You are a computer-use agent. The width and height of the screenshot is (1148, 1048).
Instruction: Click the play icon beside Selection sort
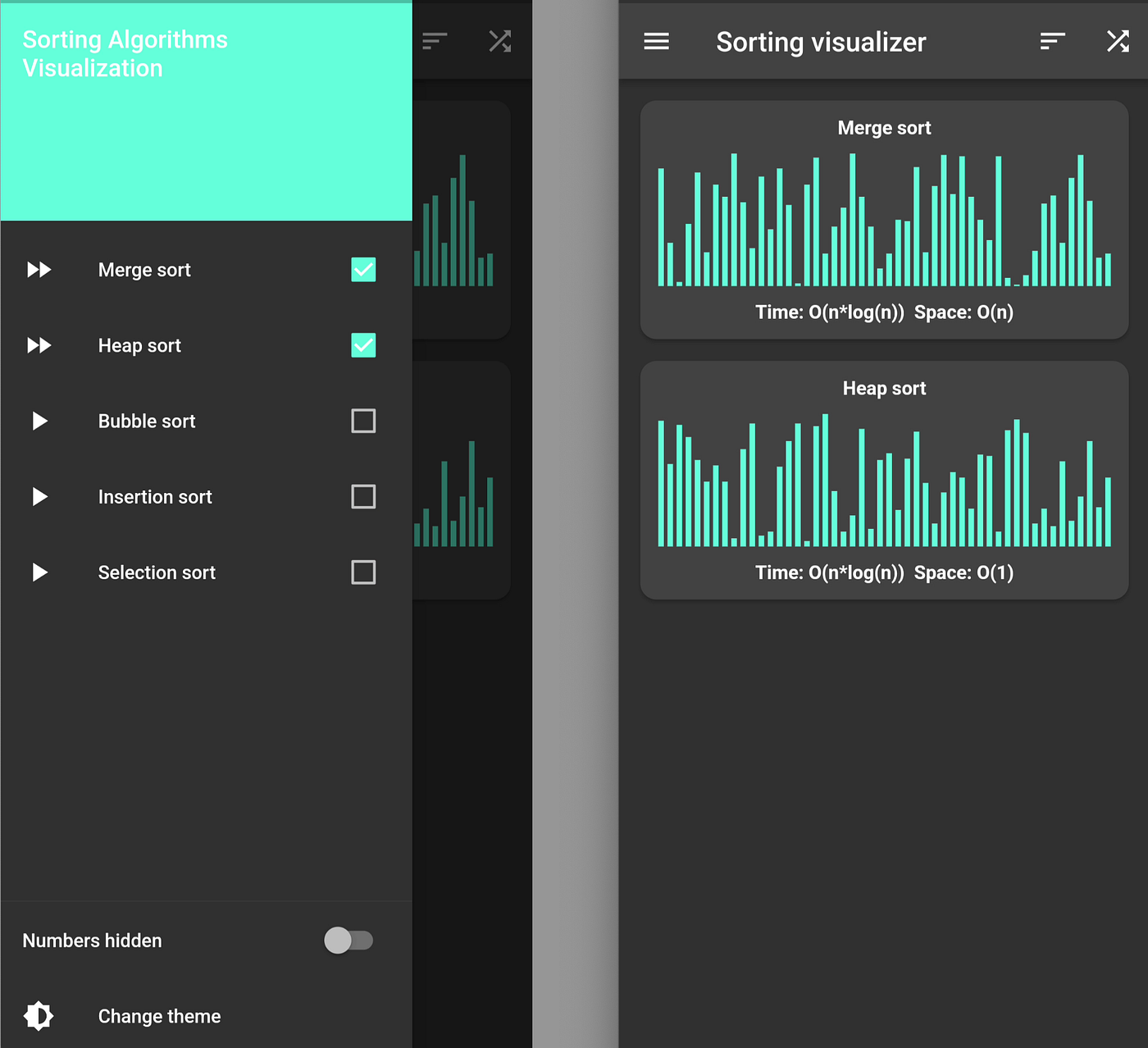(39, 572)
